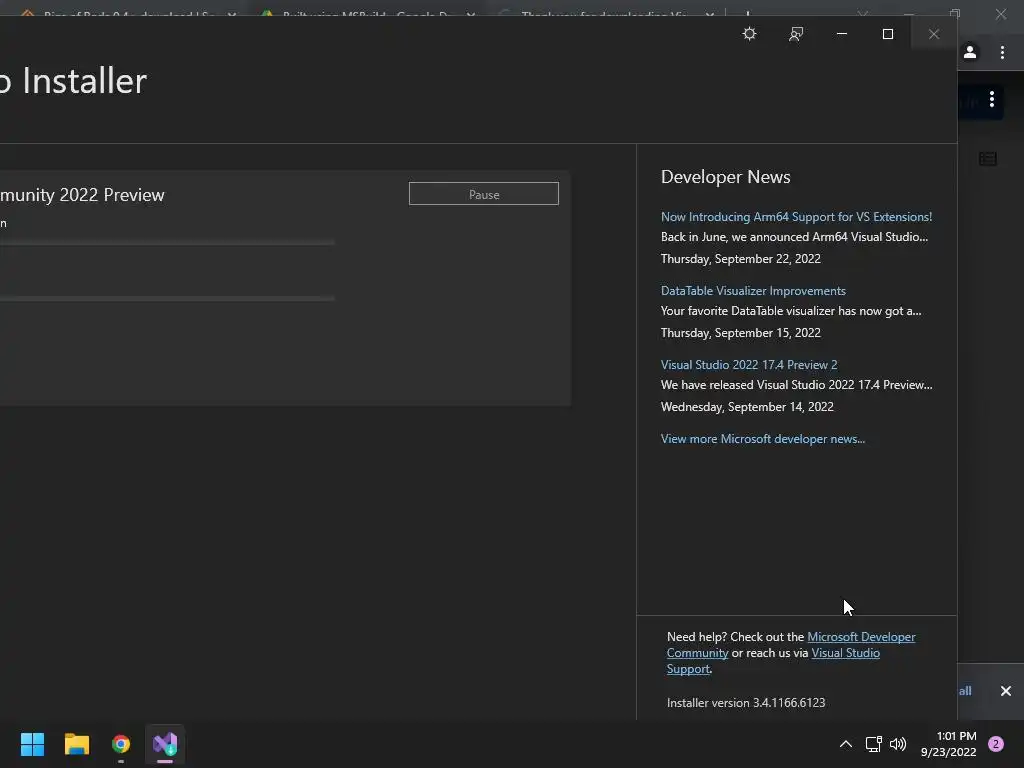Click the 'Installer version 3.4.1166.6123' text

point(746,703)
